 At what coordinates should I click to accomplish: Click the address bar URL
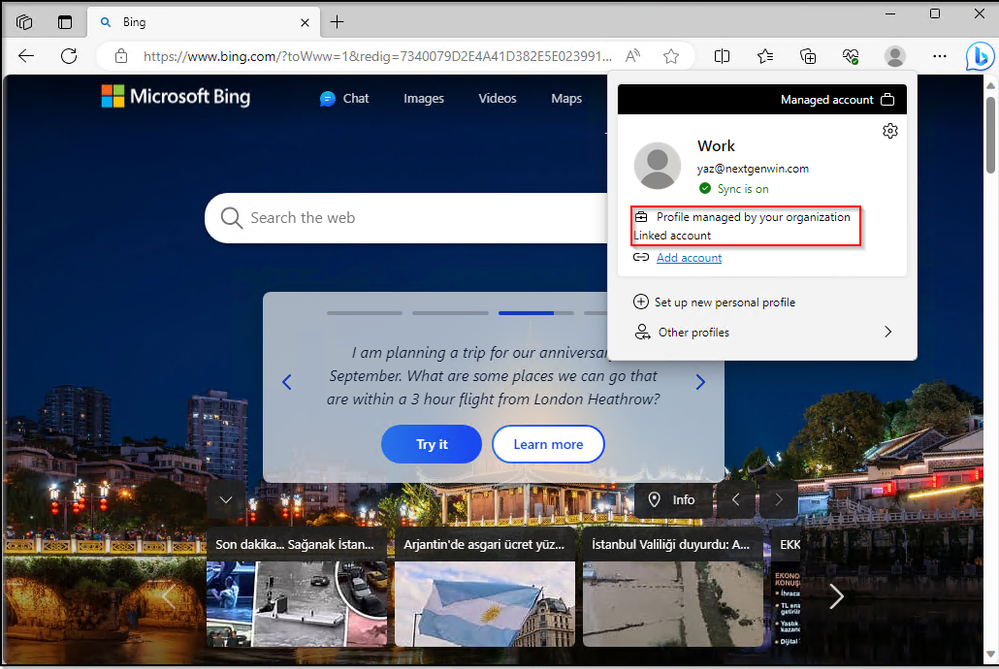(x=377, y=56)
